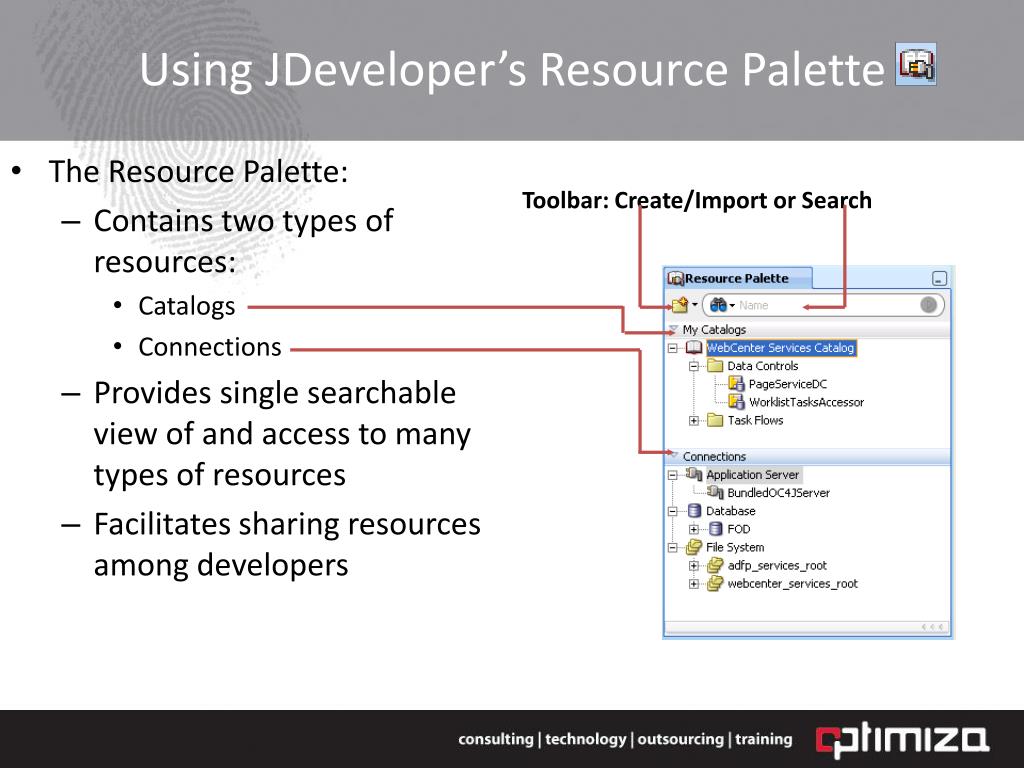Select Task Flows tree item

[755, 421]
